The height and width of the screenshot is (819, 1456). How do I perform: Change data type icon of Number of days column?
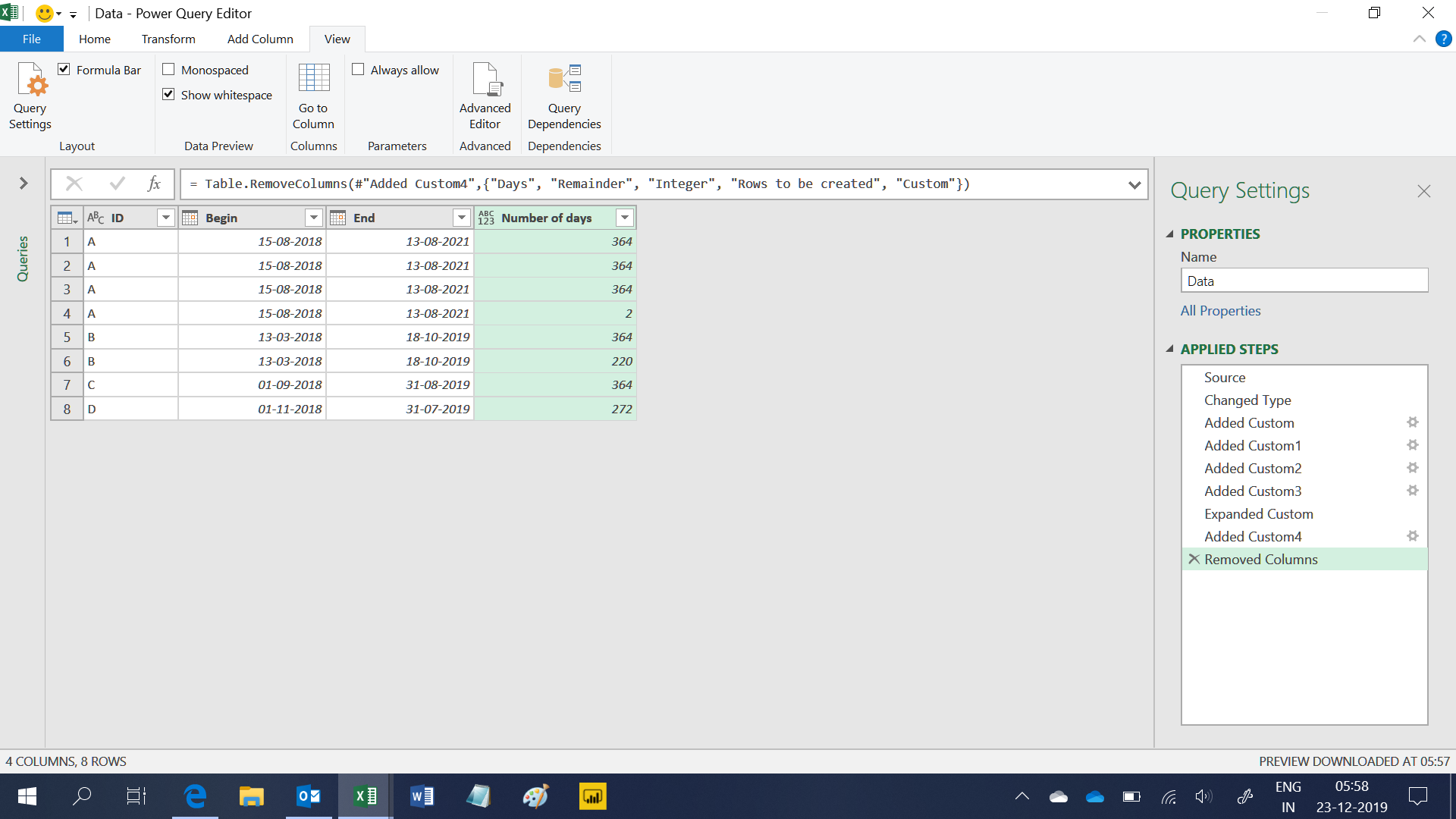click(486, 218)
